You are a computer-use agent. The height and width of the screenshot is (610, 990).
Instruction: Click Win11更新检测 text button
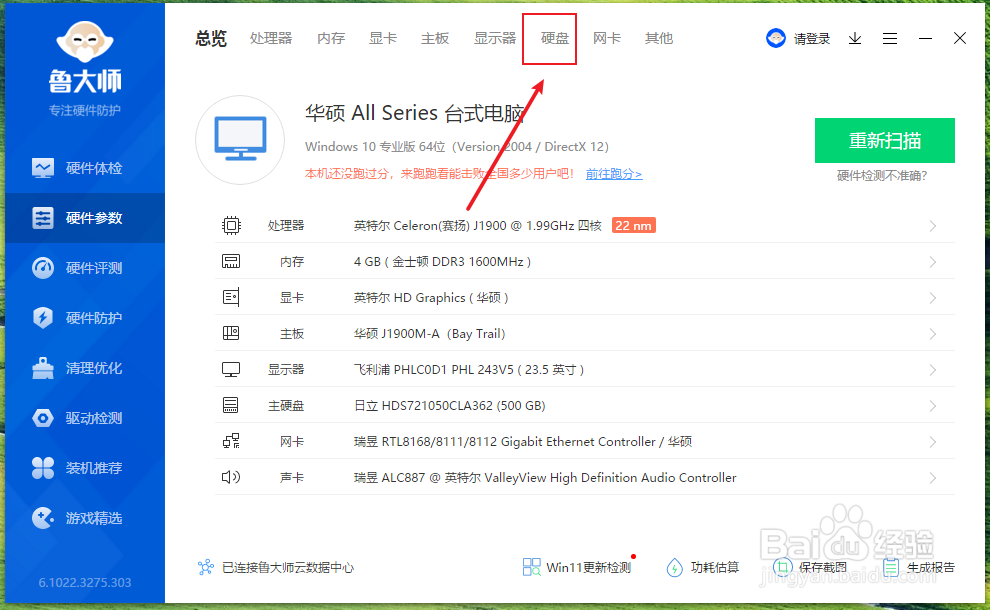click(588, 567)
